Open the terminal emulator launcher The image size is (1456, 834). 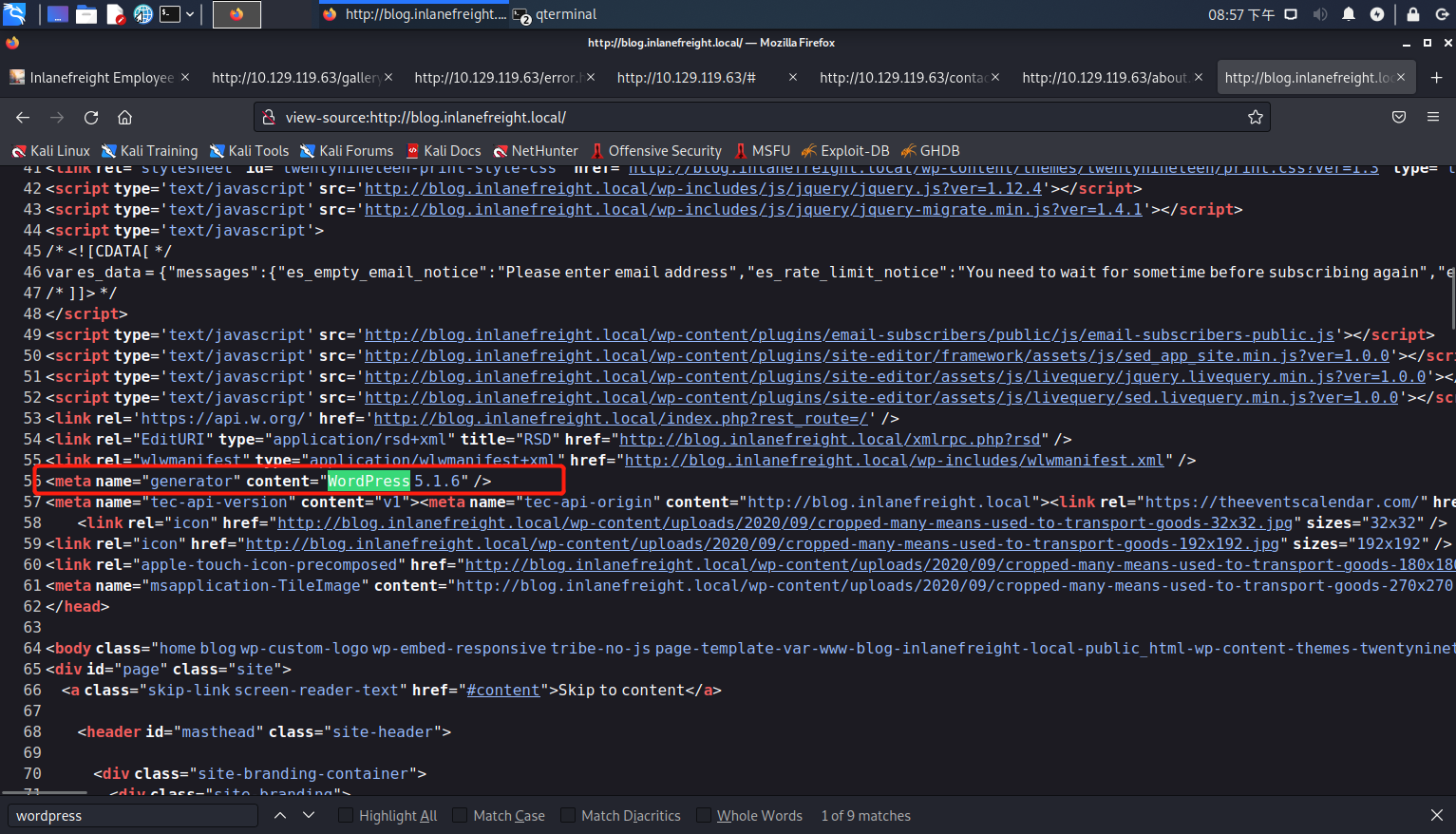click(x=170, y=14)
